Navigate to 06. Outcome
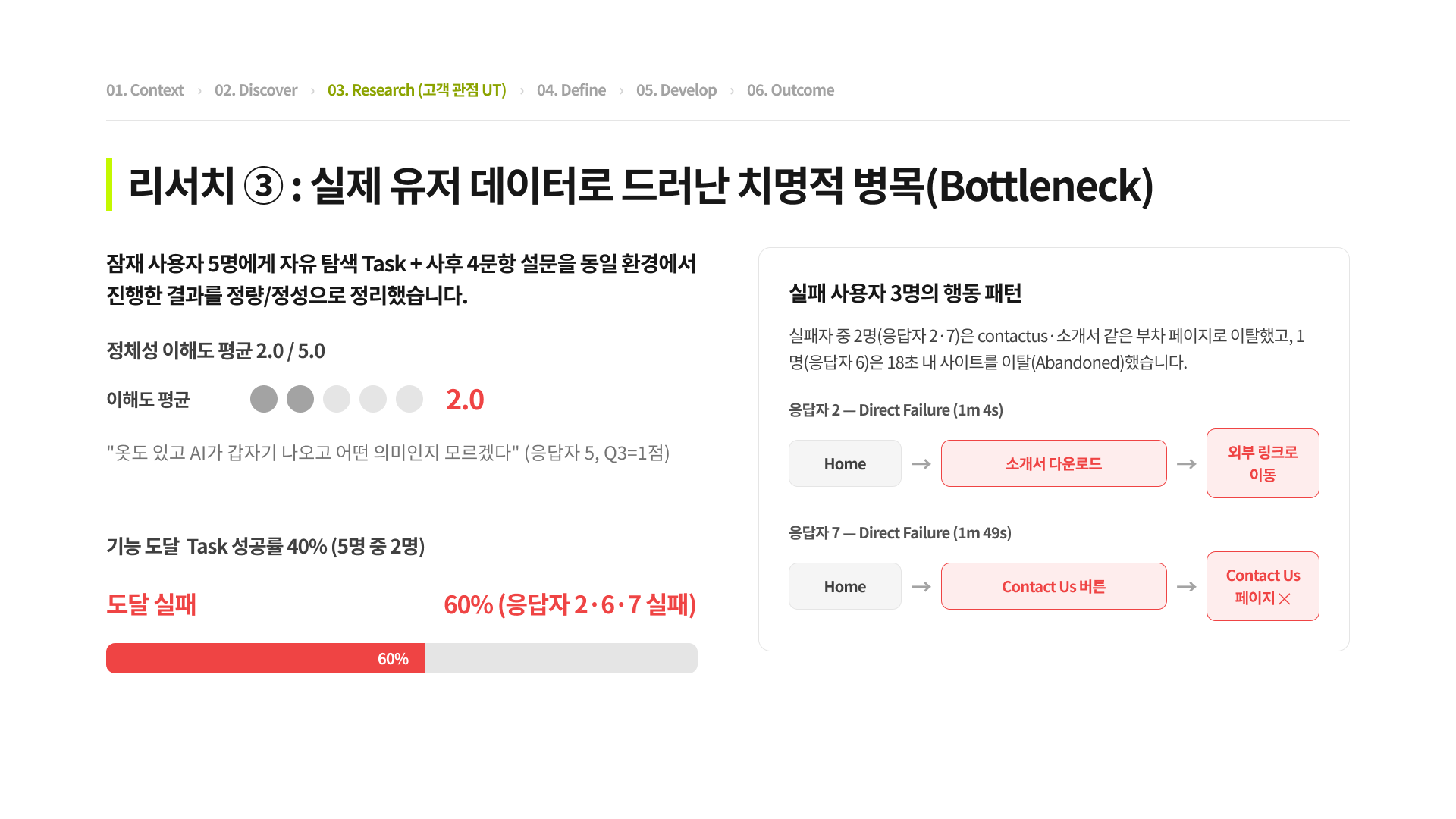The image size is (1456, 819). tap(790, 90)
